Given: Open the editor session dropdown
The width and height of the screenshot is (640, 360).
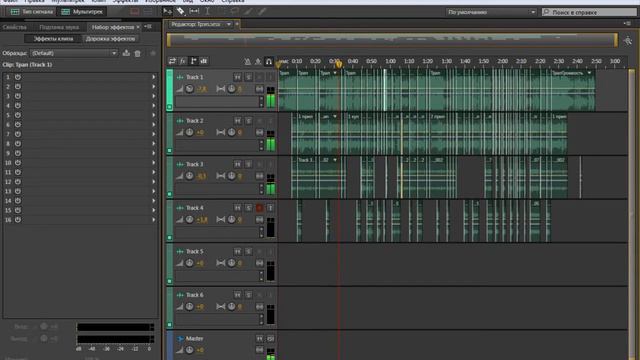Looking at the screenshot, I should pyautogui.click(x=229, y=24).
